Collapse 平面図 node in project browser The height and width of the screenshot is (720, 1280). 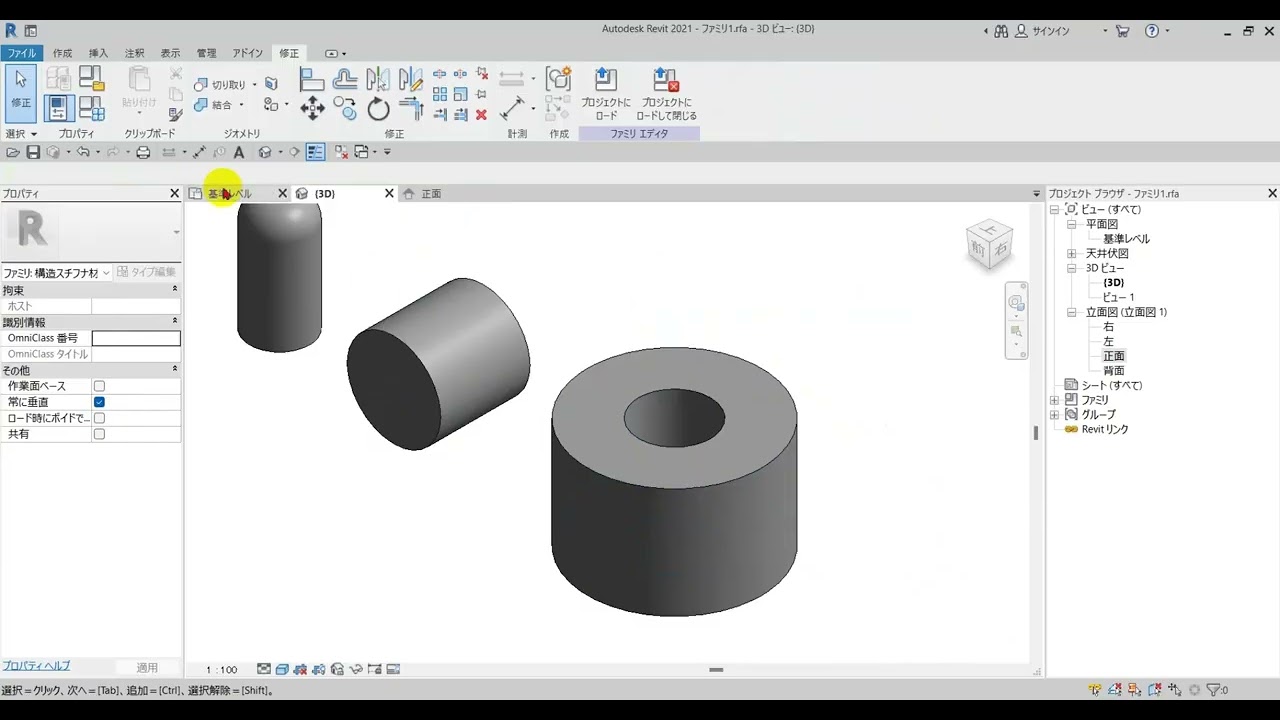[1071, 224]
